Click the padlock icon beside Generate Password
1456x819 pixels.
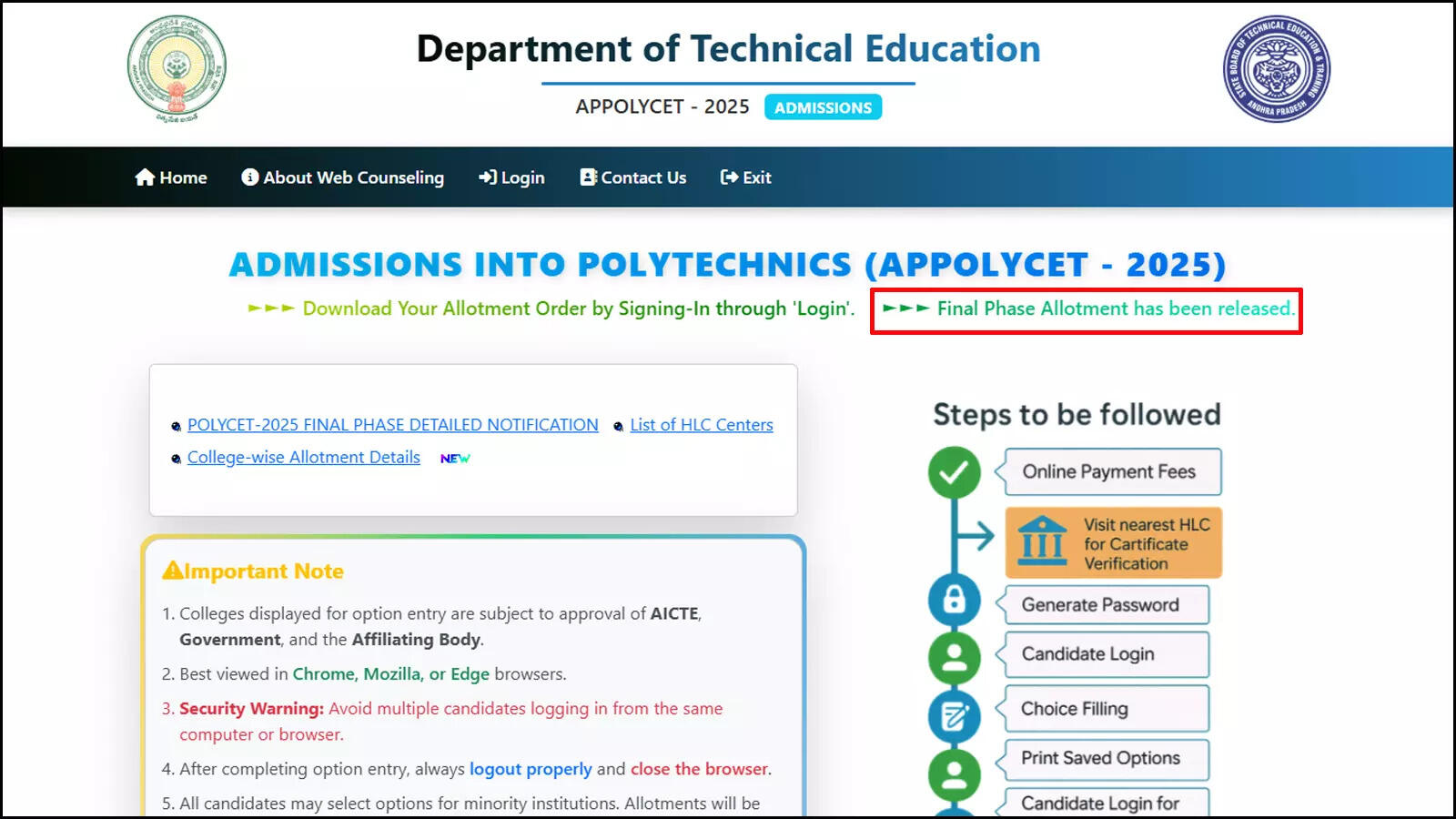click(x=954, y=600)
